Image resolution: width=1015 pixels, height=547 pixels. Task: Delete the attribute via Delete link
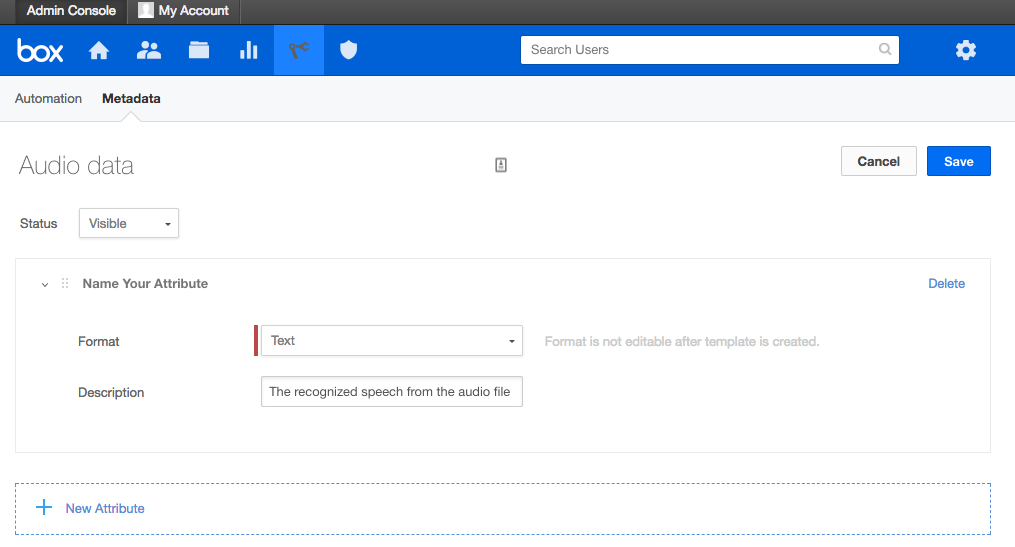point(946,284)
